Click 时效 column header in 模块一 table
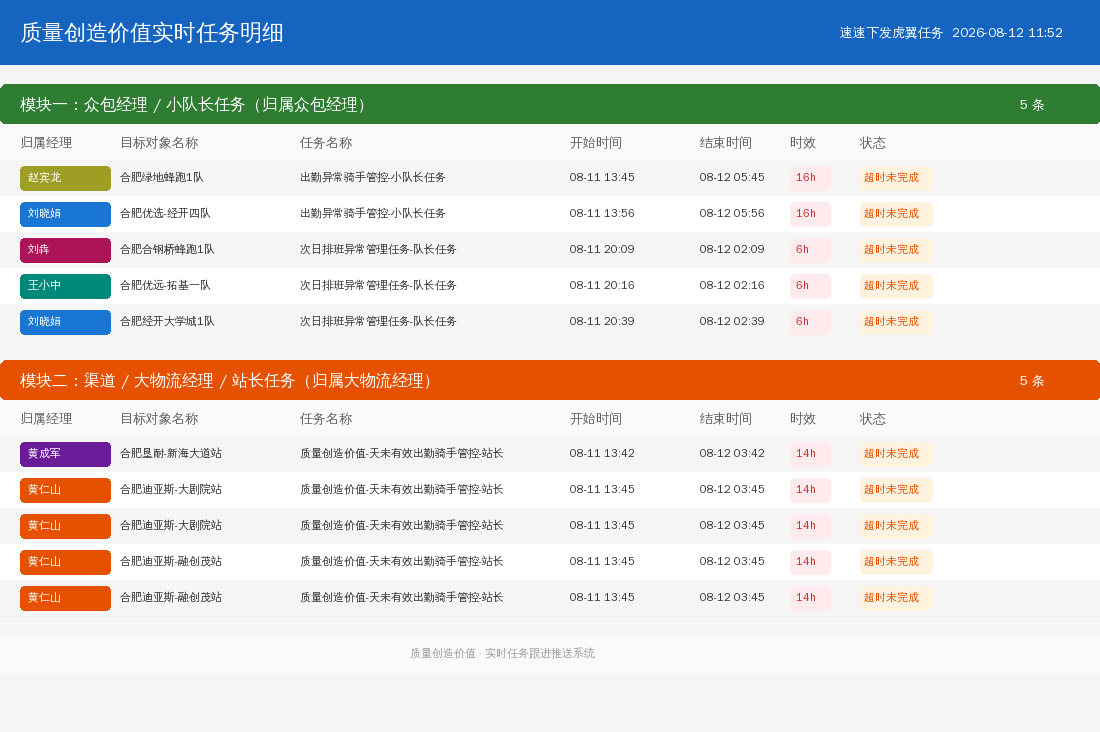Screen dimensions: 1100x732 [803, 142]
